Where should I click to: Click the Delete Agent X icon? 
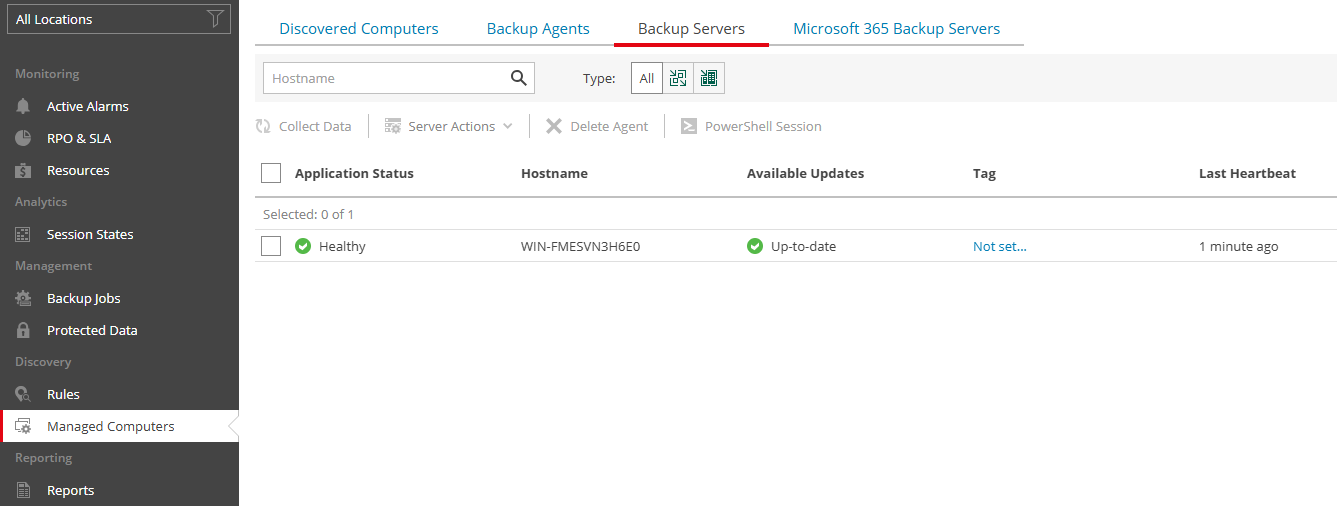[x=554, y=126]
